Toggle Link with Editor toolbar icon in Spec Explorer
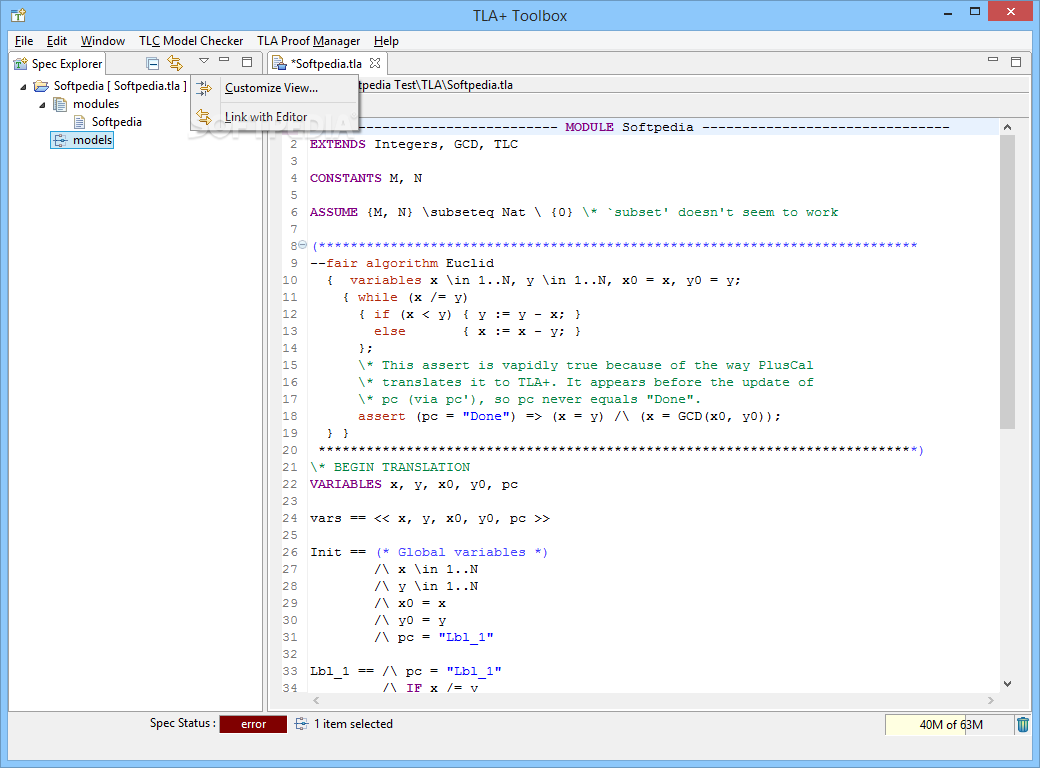This screenshot has height=768, width=1040. click(175, 63)
